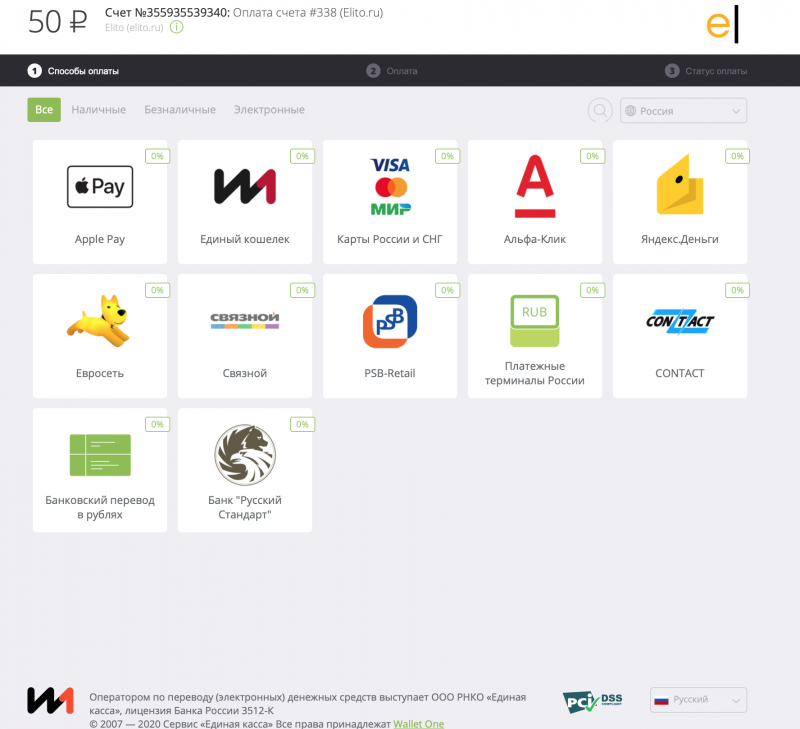800x729 pixels.
Task: Click the 0% badge on Единый кошелек tile
Action: (303, 156)
